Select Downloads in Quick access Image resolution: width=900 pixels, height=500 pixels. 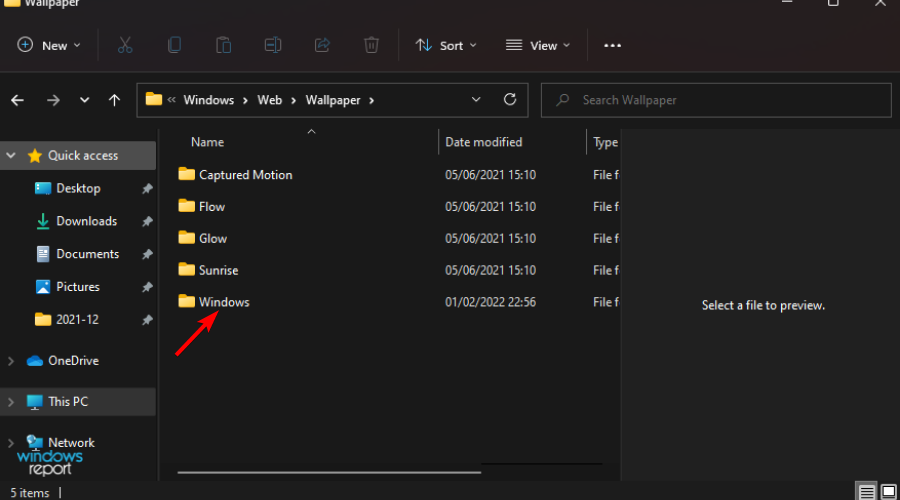coord(86,221)
